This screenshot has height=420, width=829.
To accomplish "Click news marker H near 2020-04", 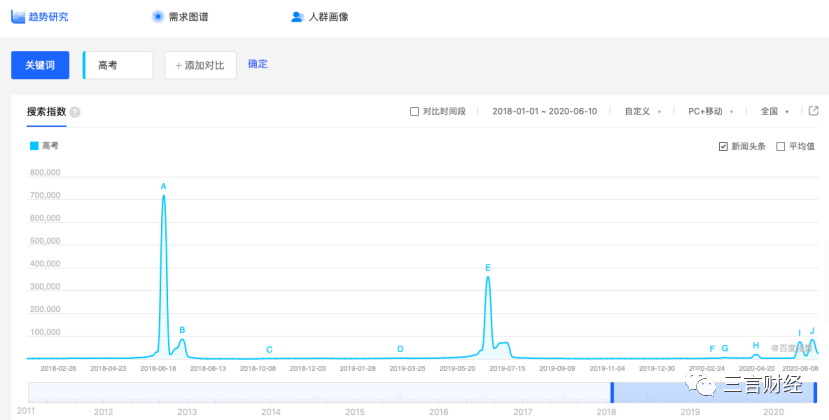I will coord(756,345).
